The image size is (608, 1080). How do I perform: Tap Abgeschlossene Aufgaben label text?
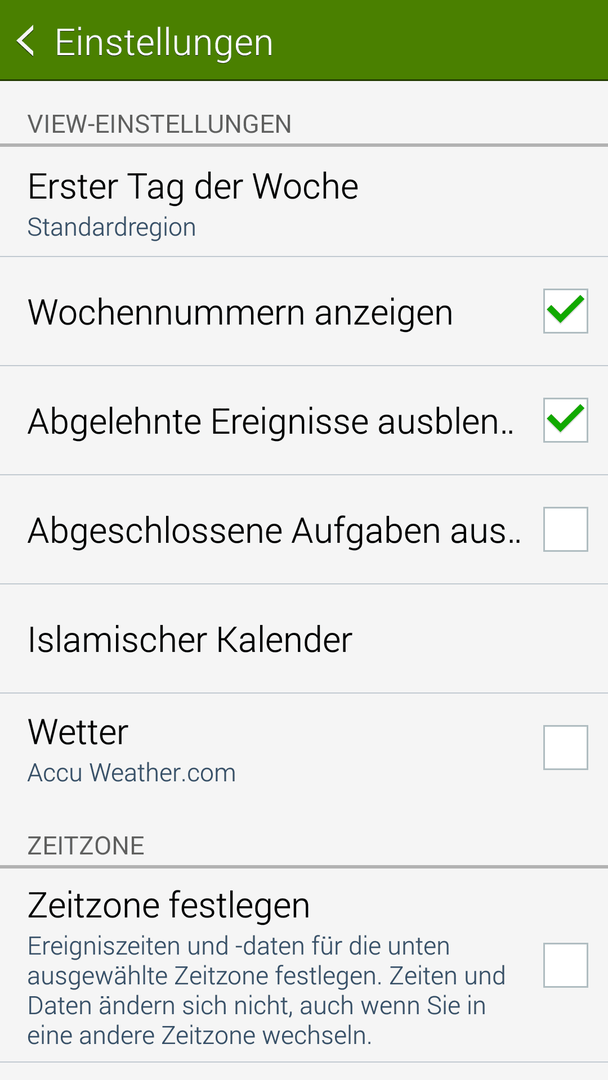[273, 530]
